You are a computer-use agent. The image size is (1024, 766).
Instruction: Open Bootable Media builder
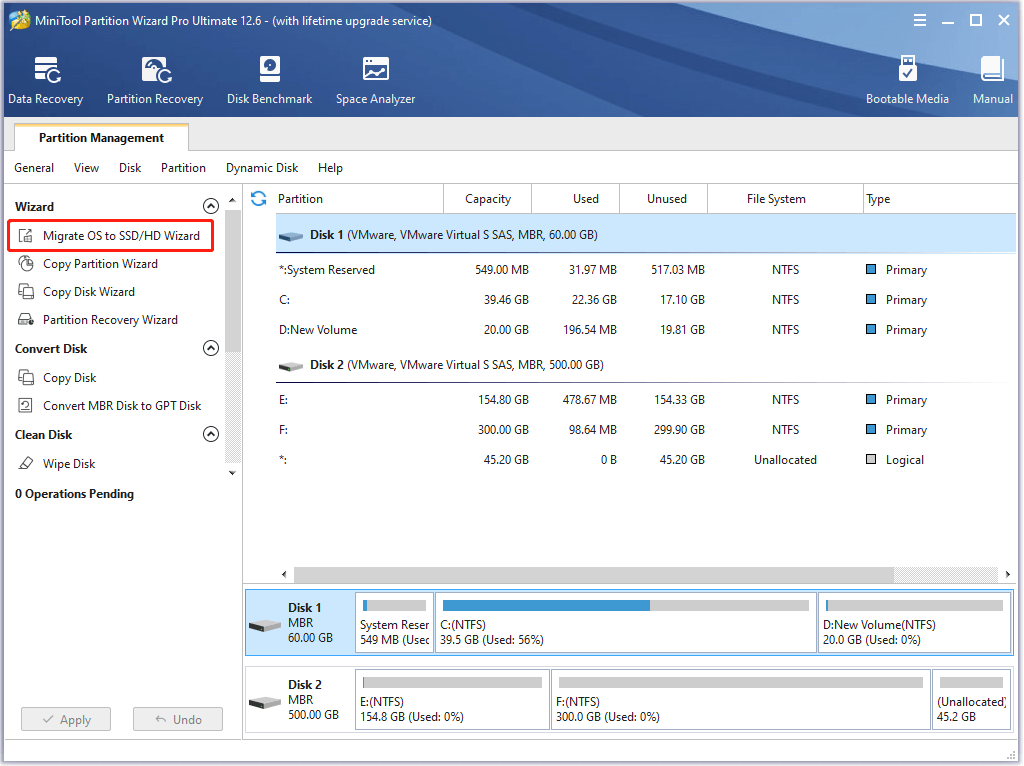click(907, 81)
